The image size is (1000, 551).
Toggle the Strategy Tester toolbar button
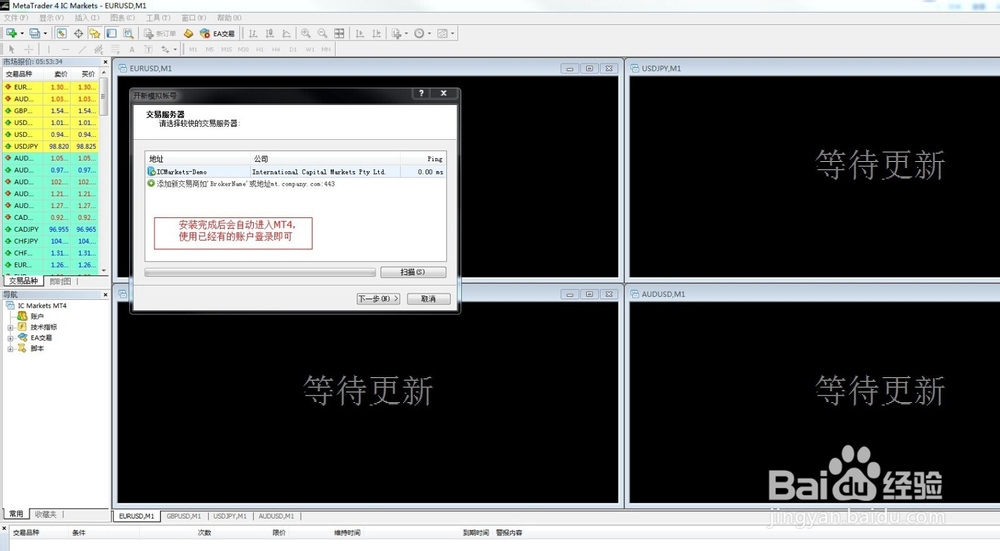pyautogui.click(x=128, y=33)
